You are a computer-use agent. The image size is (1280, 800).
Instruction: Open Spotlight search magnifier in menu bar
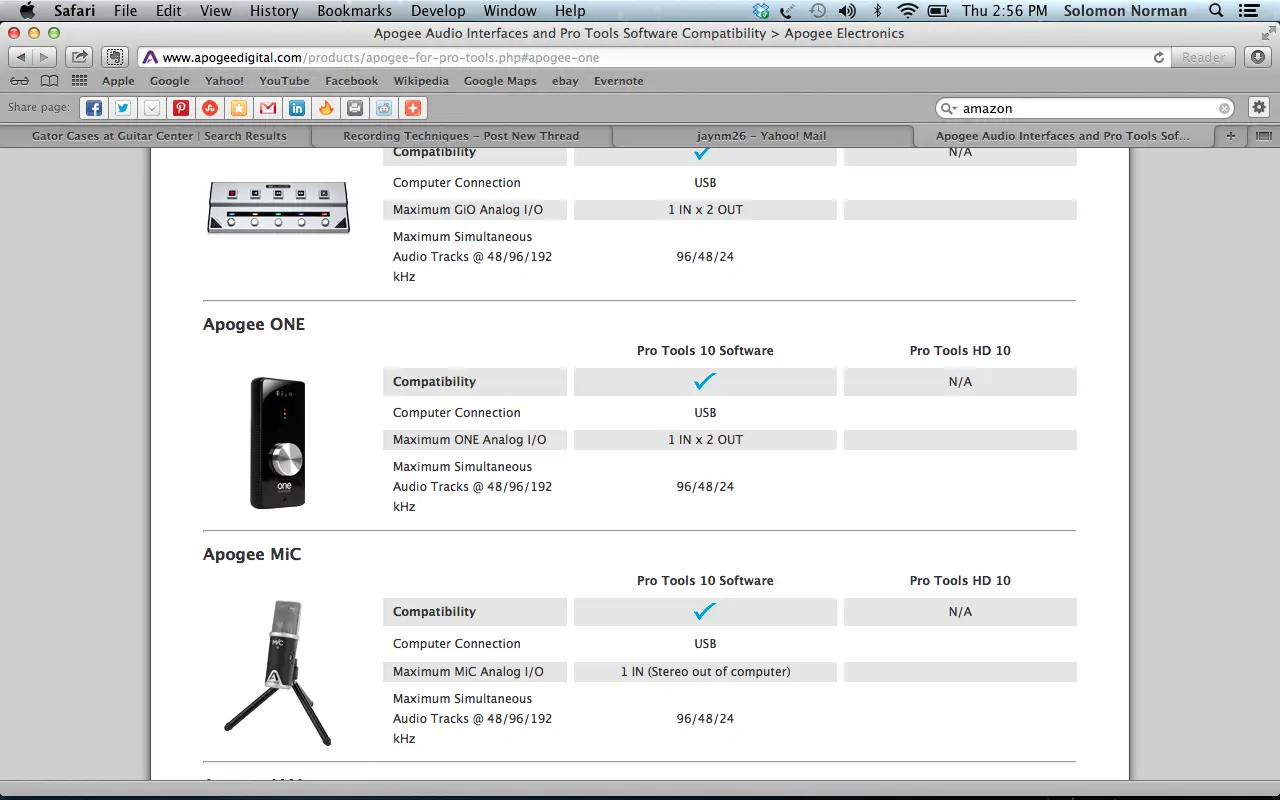pos(1216,11)
